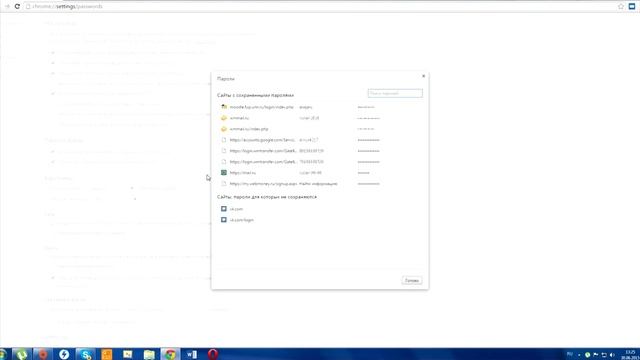Viewport: 640px width, 360px height.
Task: Click the green phone tray icon
Action: tap(587, 355)
